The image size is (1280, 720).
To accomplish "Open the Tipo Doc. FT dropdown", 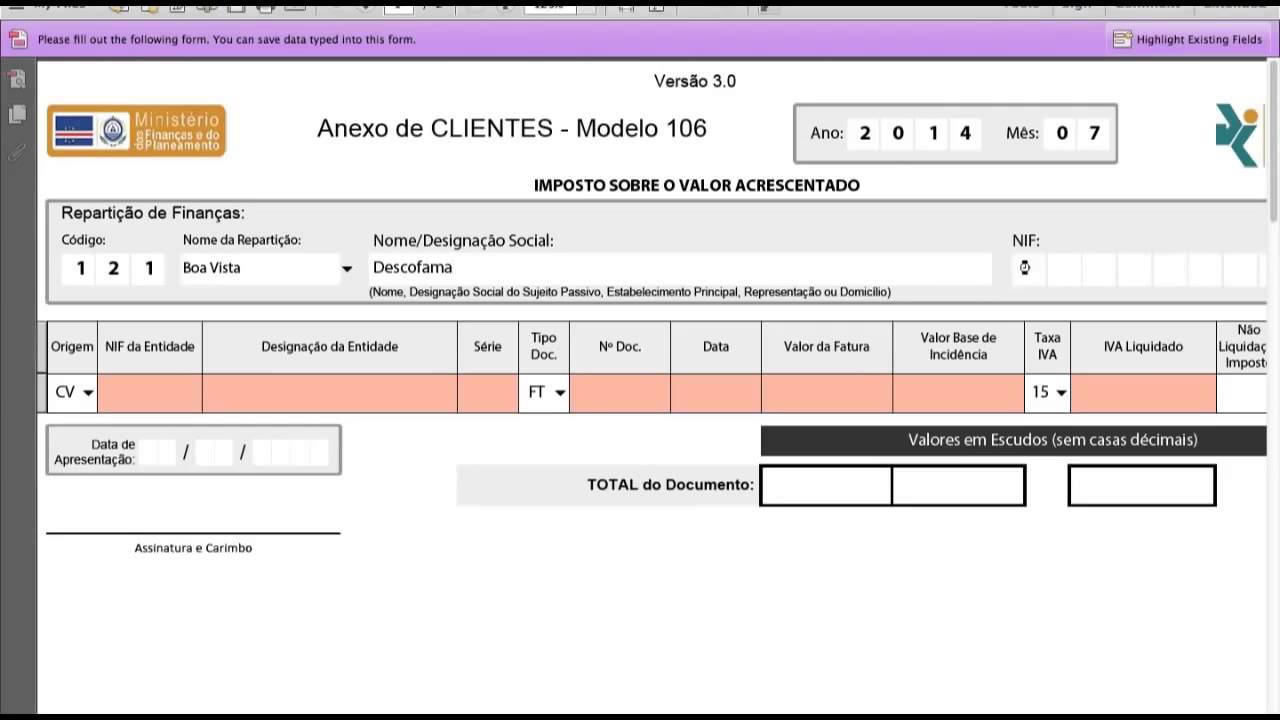I will click(x=559, y=393).
